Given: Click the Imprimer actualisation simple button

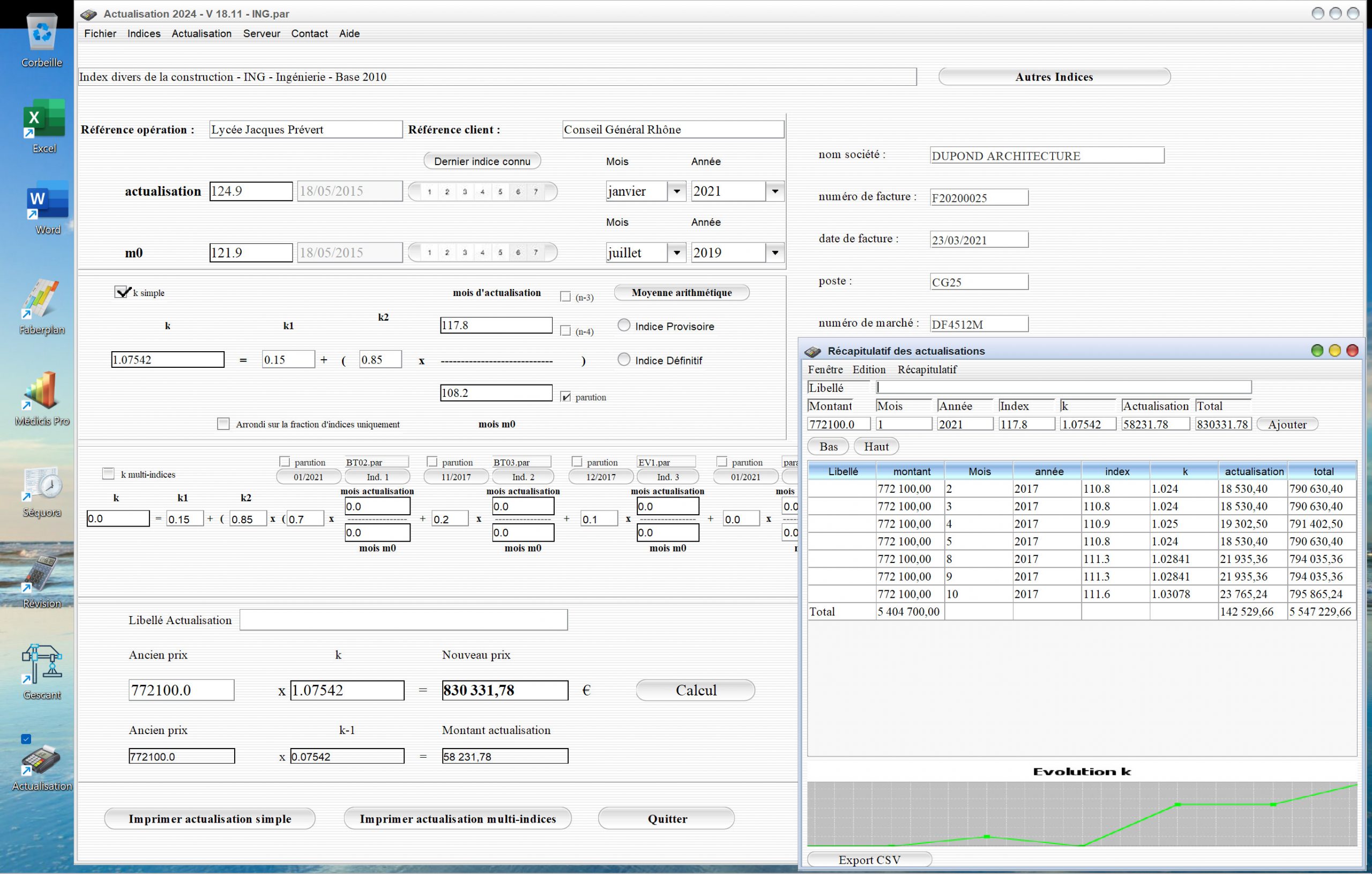Looking at the screenshot, I should coord(211,818).
